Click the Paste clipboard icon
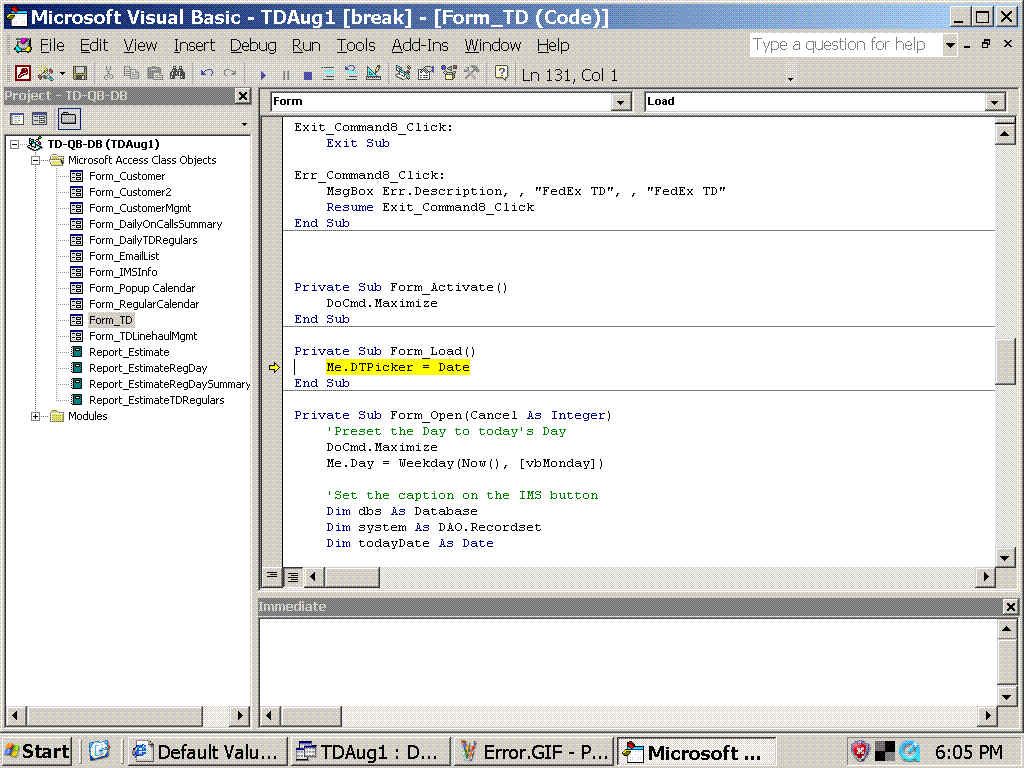 click(x=155, y=73)
